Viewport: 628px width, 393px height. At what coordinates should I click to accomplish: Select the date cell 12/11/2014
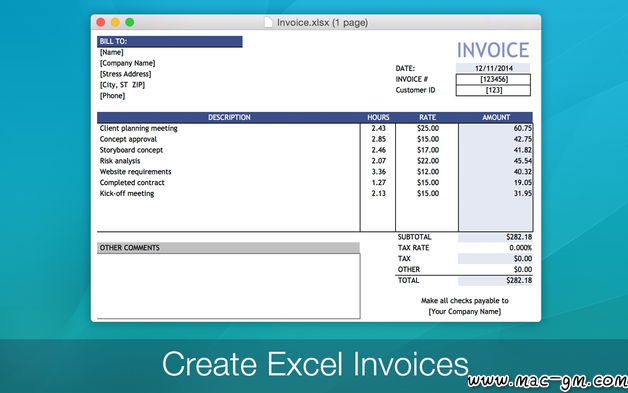[x=493, y=68]
